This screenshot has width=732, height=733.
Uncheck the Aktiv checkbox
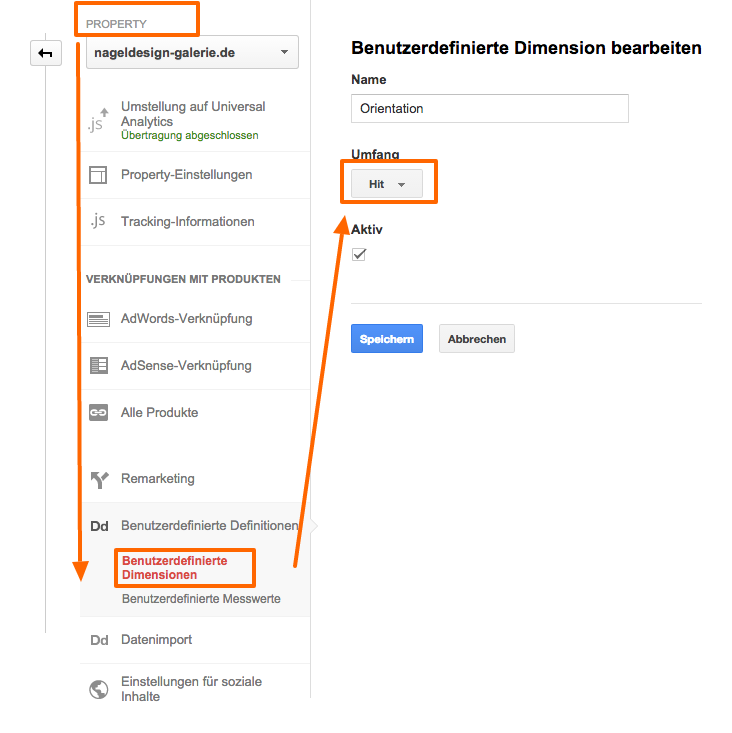359,255
